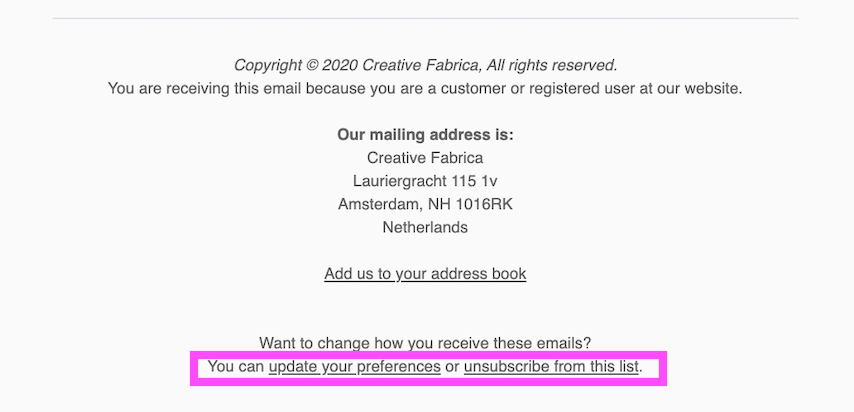Click the "Amsterdam, NH 1016RK" address line
Screen dimensions: 854x412
pos(425,204)
